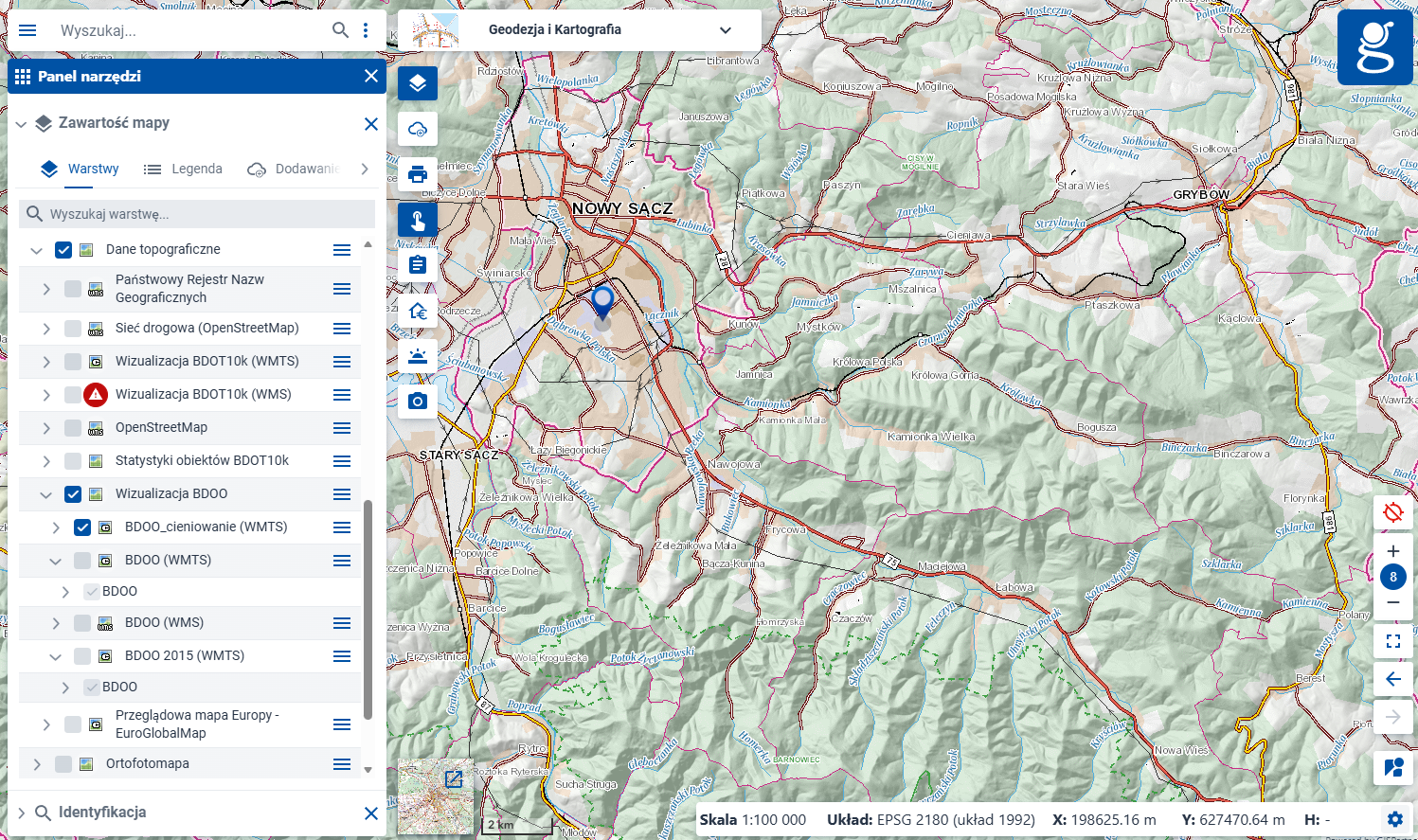Screen dimensions: 1418x840
Task: Expand the Identyfikacja section
Action: (21, 813)
